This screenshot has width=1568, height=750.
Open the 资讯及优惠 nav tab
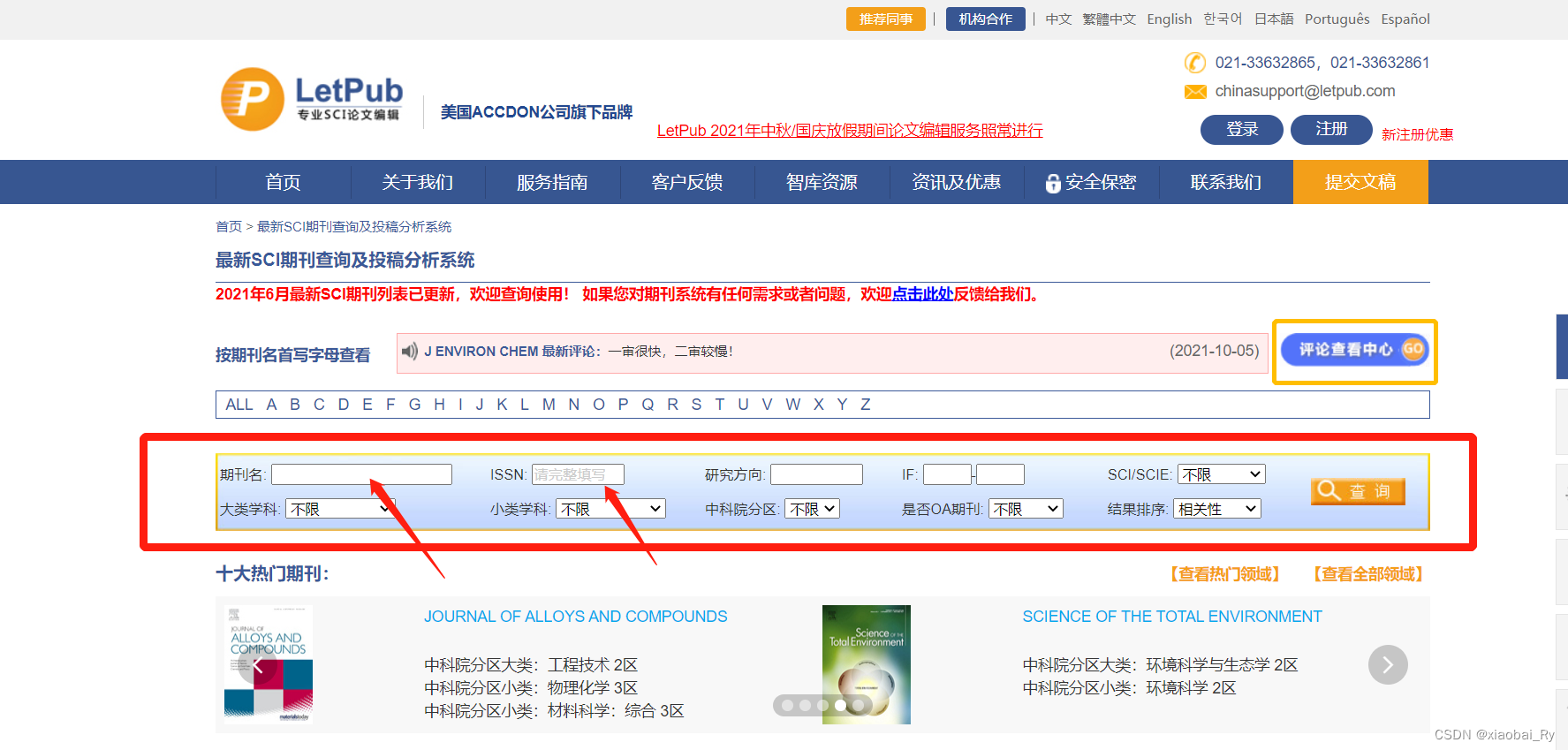click(957, 182)
